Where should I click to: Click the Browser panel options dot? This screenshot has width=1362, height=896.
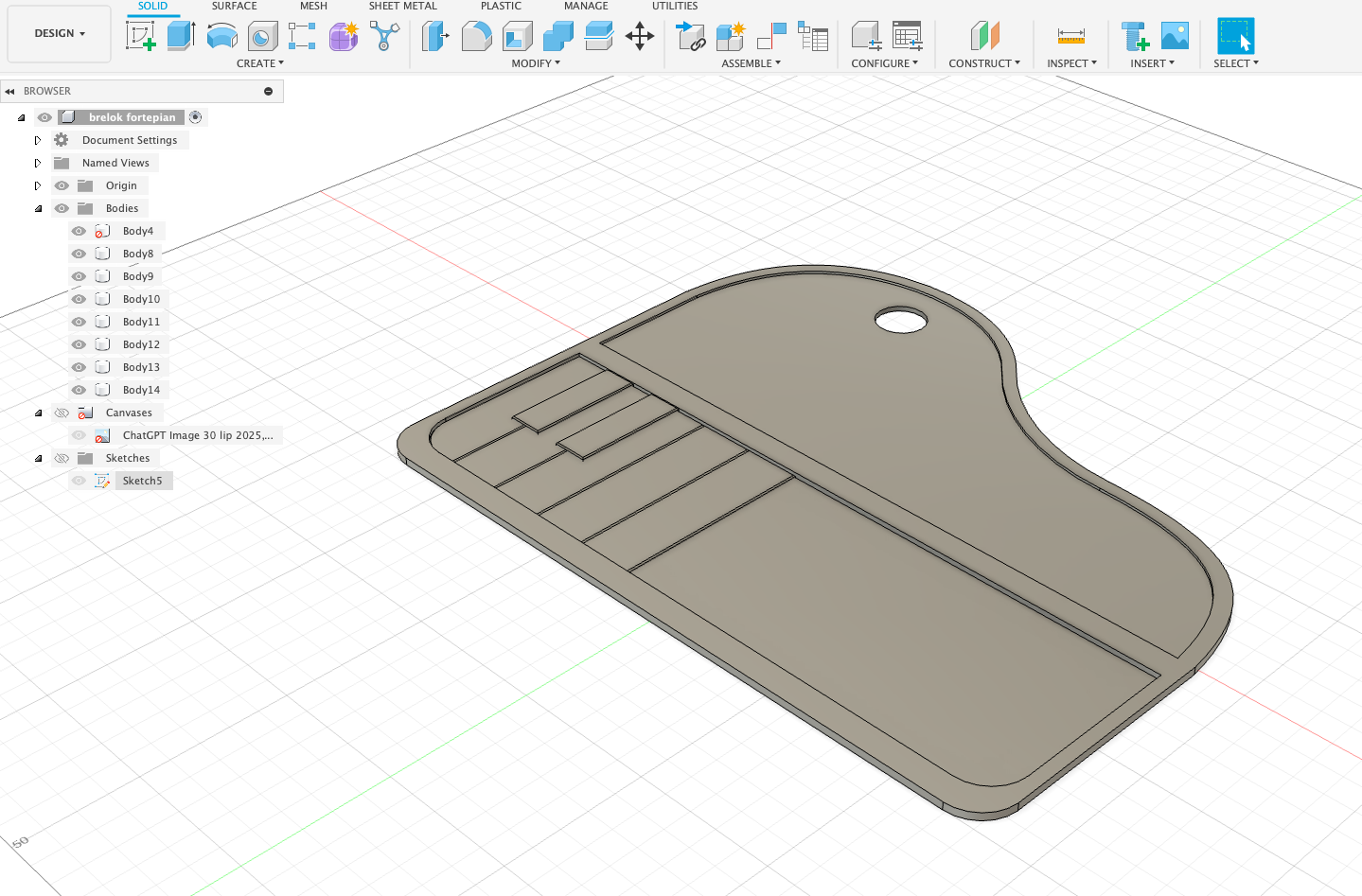click(268, 92)
